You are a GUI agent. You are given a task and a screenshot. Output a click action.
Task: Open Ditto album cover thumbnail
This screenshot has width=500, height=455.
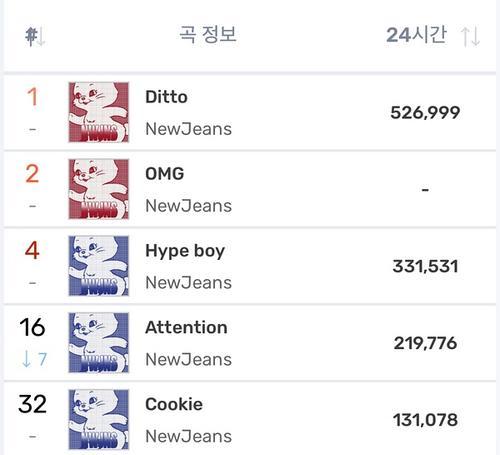click(x=99, y=112)
